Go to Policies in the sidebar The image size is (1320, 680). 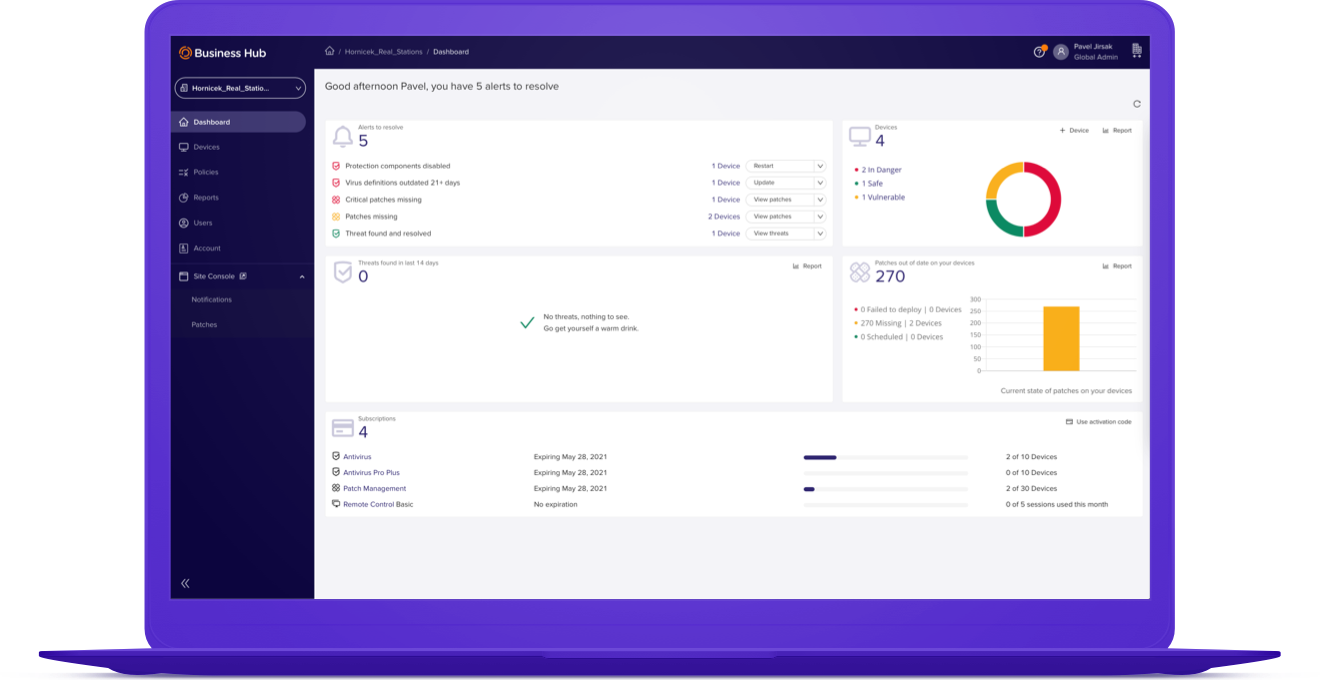(x=205, y=172)
